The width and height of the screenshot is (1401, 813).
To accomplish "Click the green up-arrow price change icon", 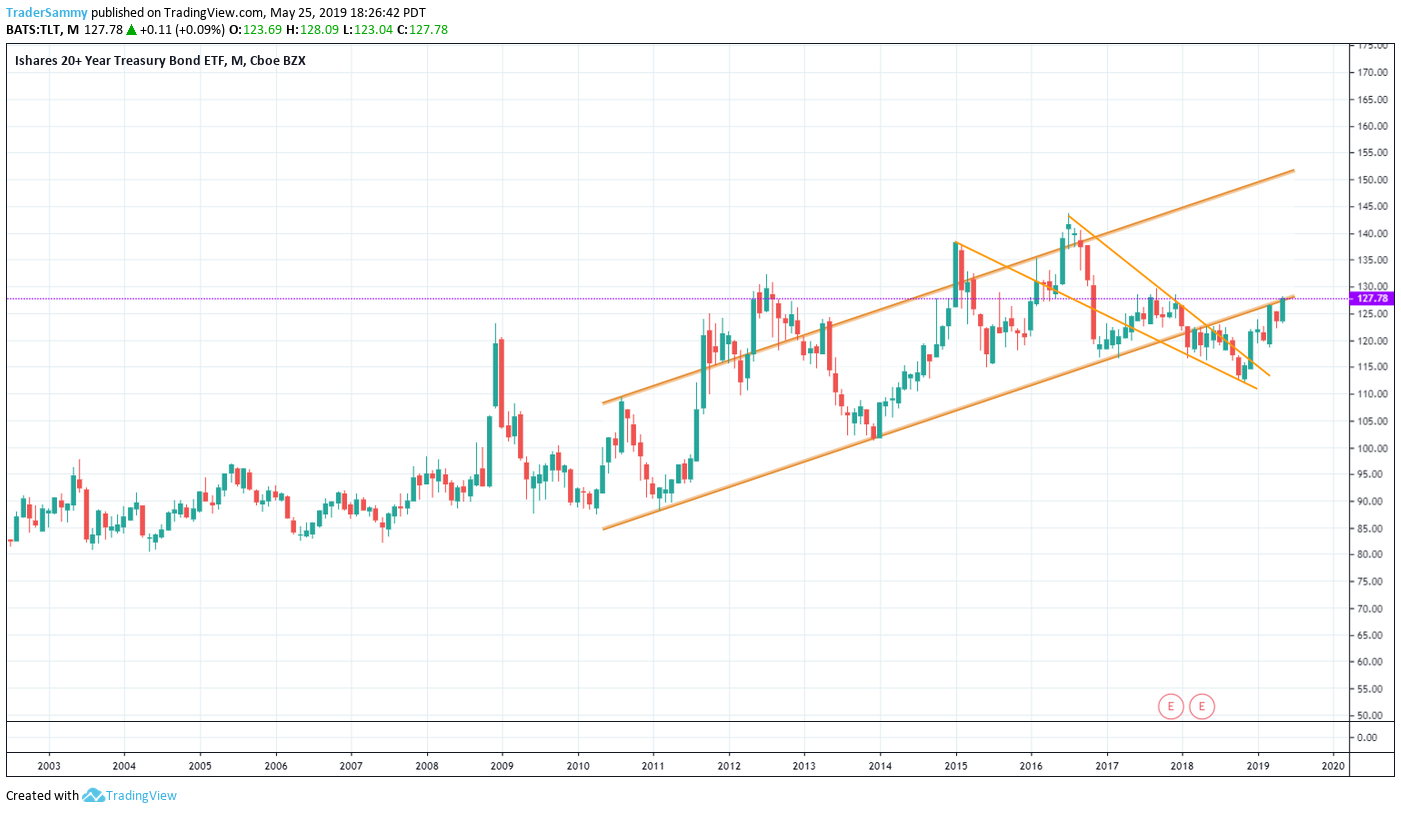I will pyautogui.click(x=131, y=30).
